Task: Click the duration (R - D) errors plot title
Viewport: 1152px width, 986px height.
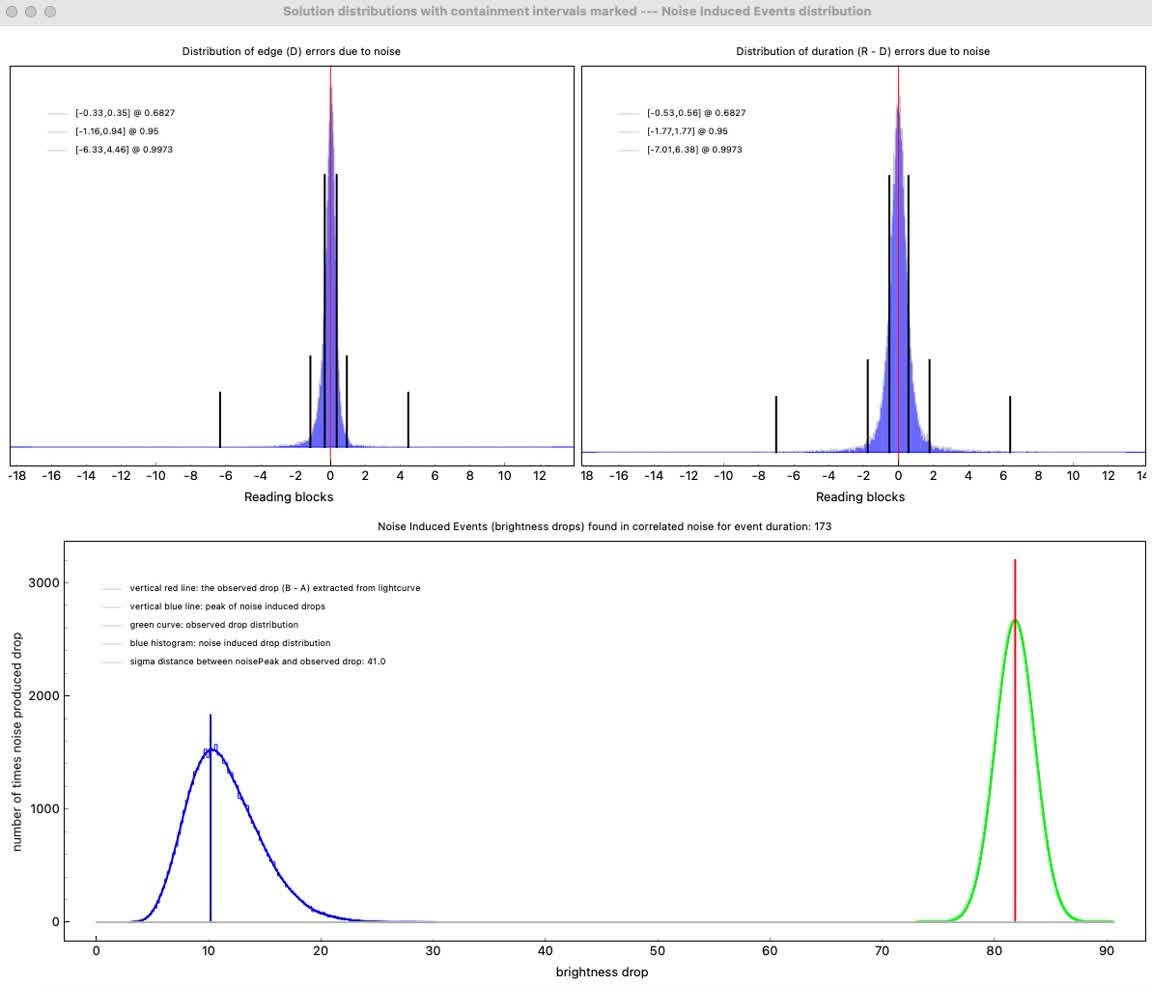Action: 862,51
